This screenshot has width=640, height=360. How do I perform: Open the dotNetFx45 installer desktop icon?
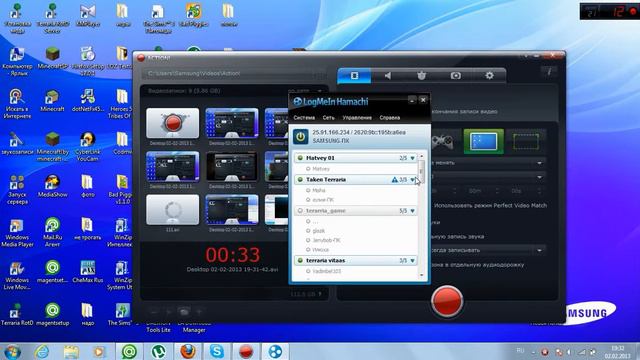tap(87, 101)
